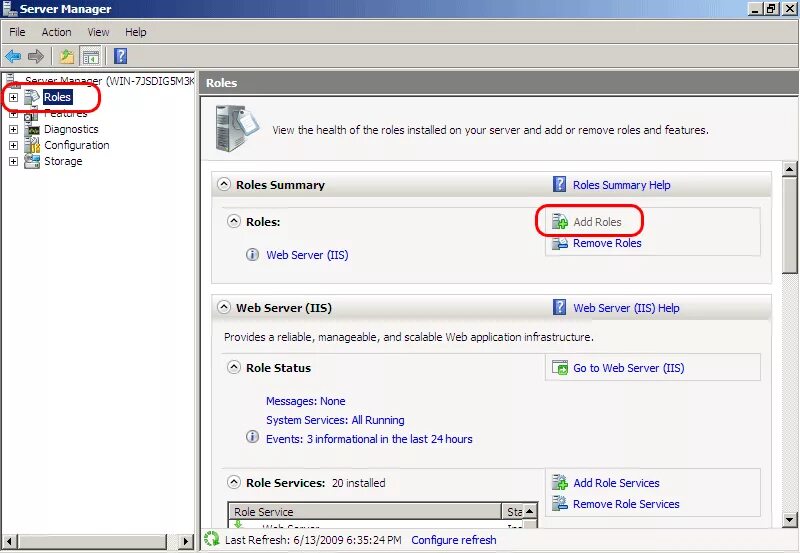The image size is (800, 553).
Task: Click the Add Role Services icon
Action: click(x=560, y=482)
